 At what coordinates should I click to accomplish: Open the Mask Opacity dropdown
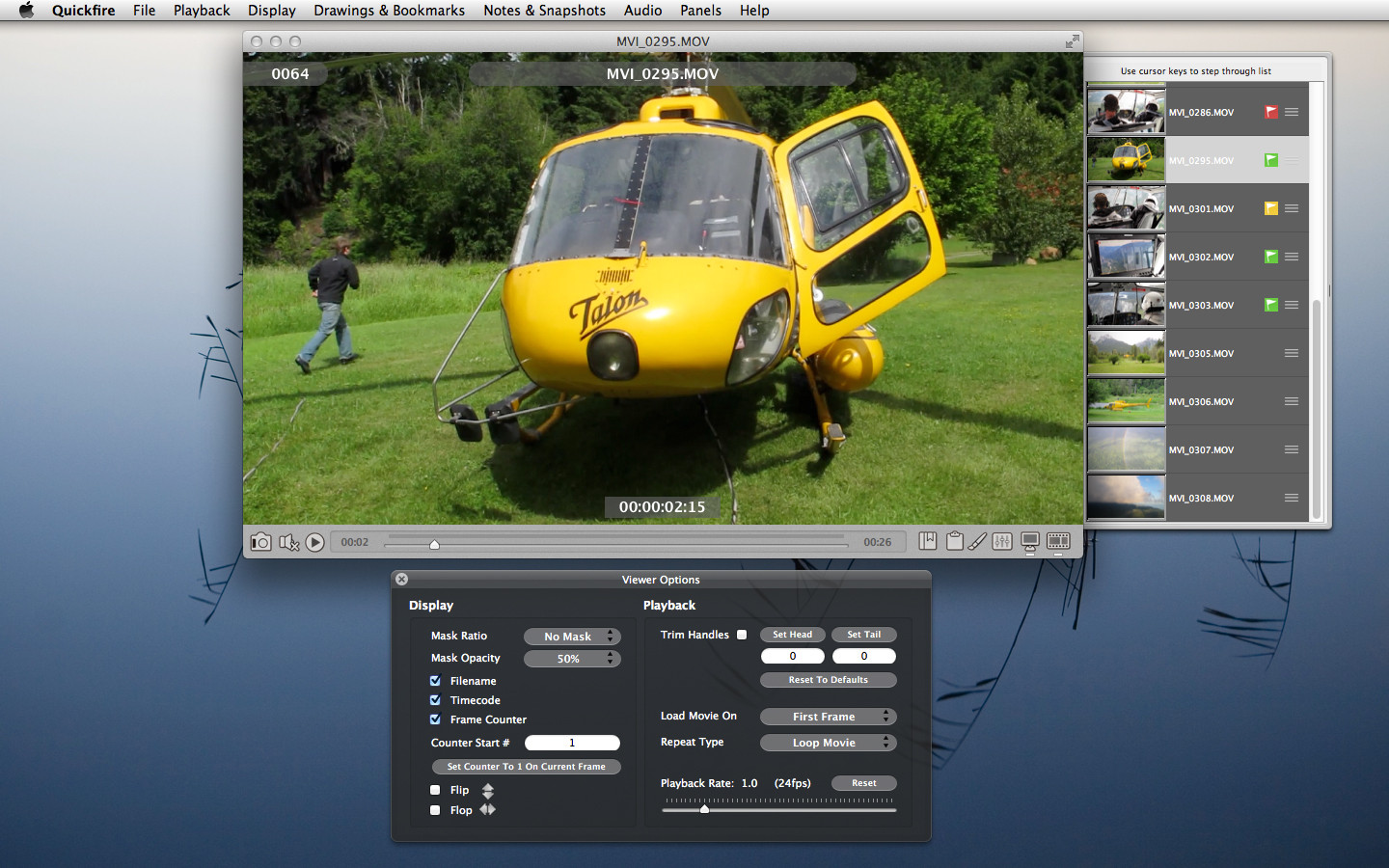[x=572, y=659]
